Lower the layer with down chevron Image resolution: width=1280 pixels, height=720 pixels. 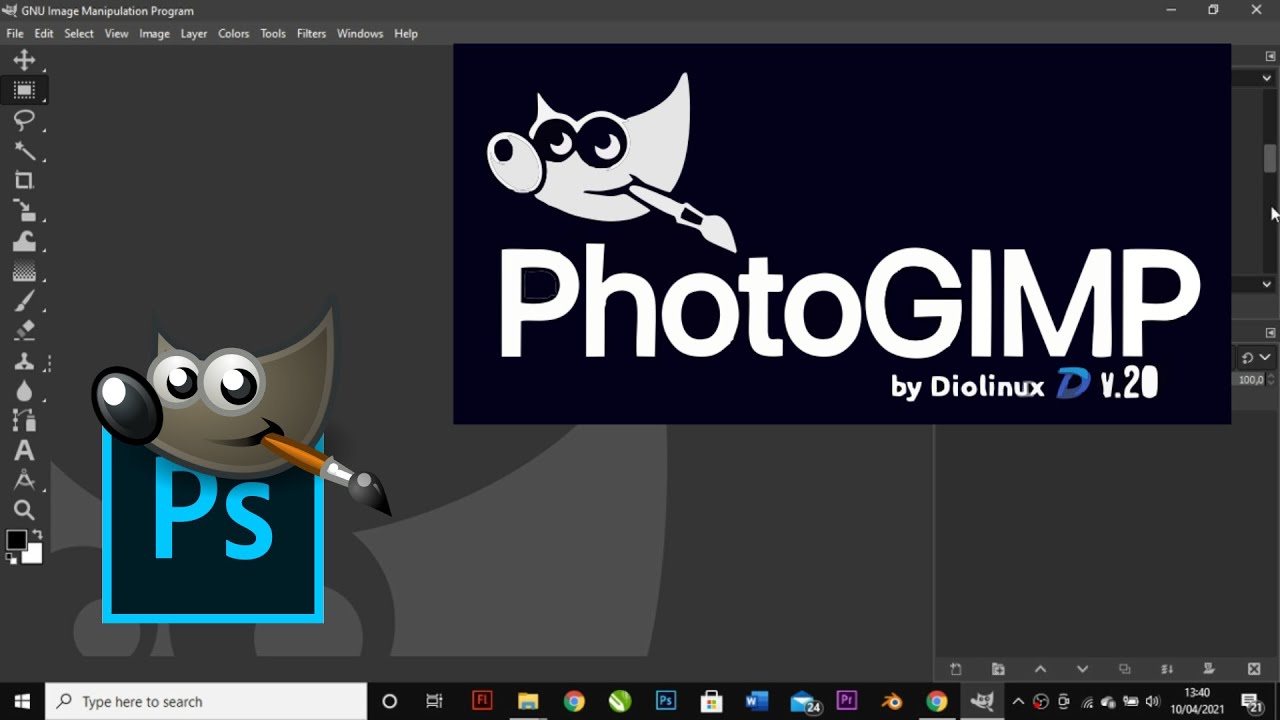pyautogui.click(x=1082, y=669)
